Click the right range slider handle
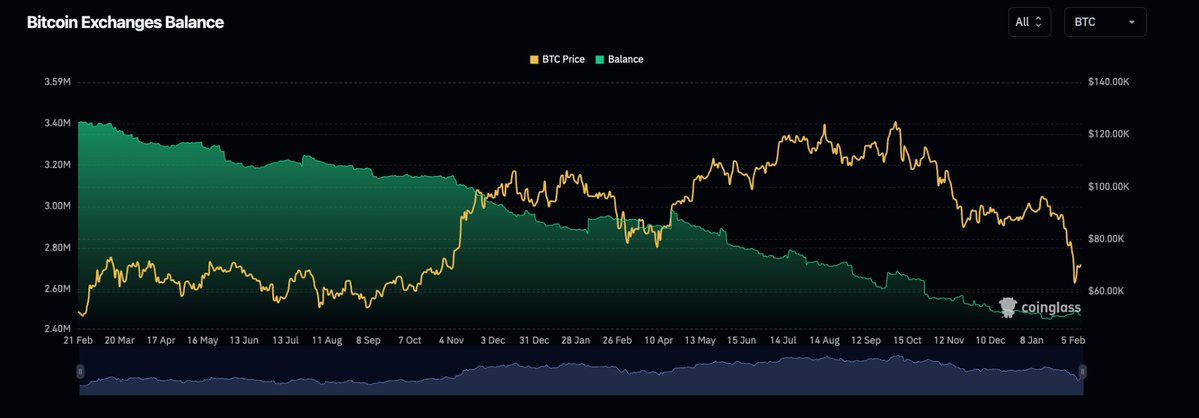This screenshot has height=418, width=1199. click(1081, 372)
